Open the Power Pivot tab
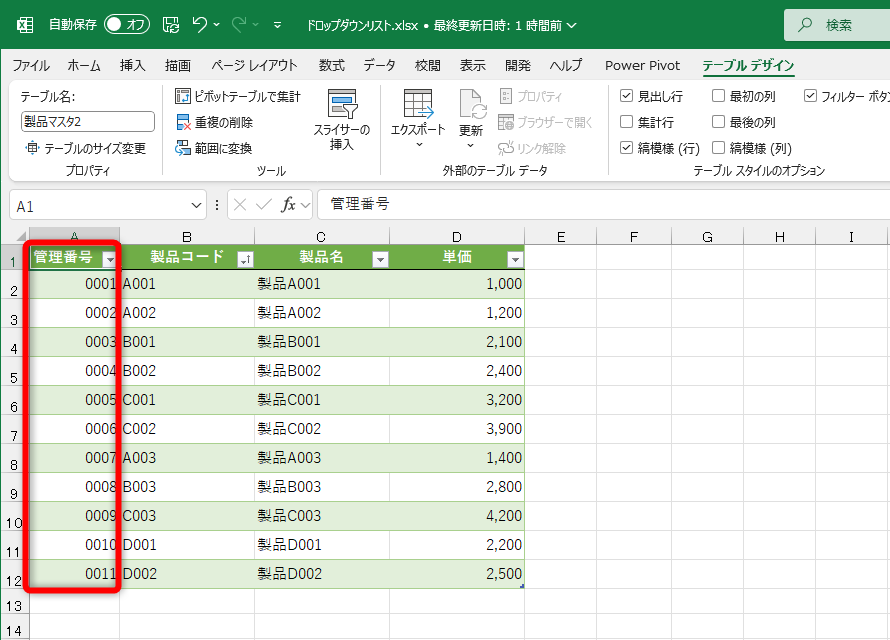890x640 pixels. 642,65
